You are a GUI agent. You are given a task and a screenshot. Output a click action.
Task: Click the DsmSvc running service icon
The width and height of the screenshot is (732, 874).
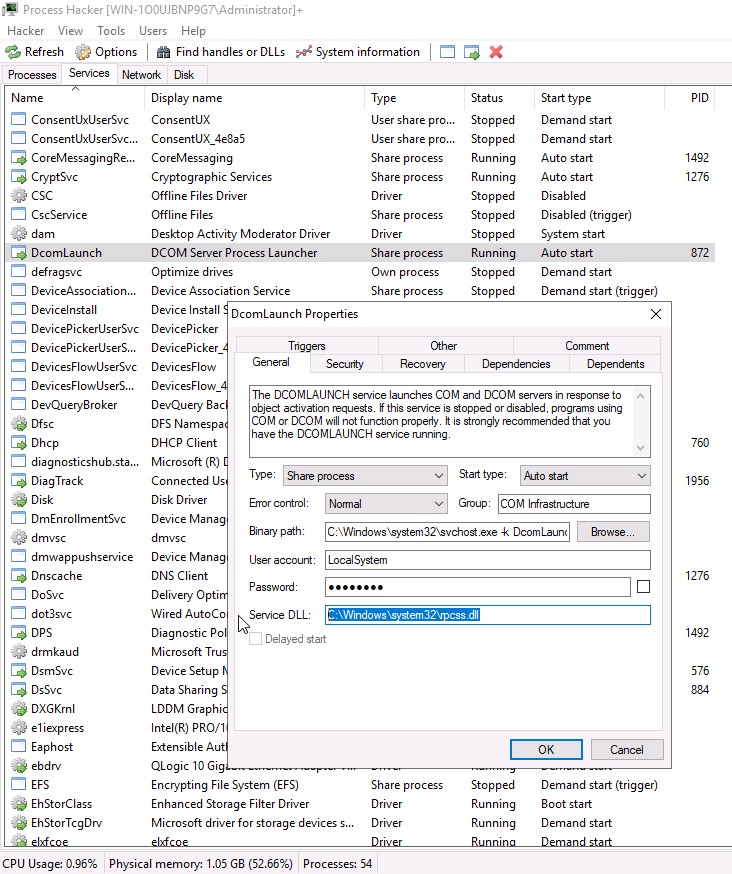click(x=19, y=671)
